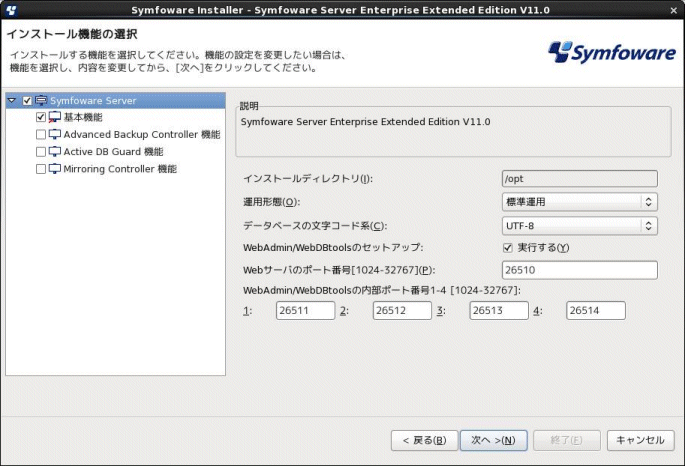Collapse the Symfoware Server tree node

point(12,100)
